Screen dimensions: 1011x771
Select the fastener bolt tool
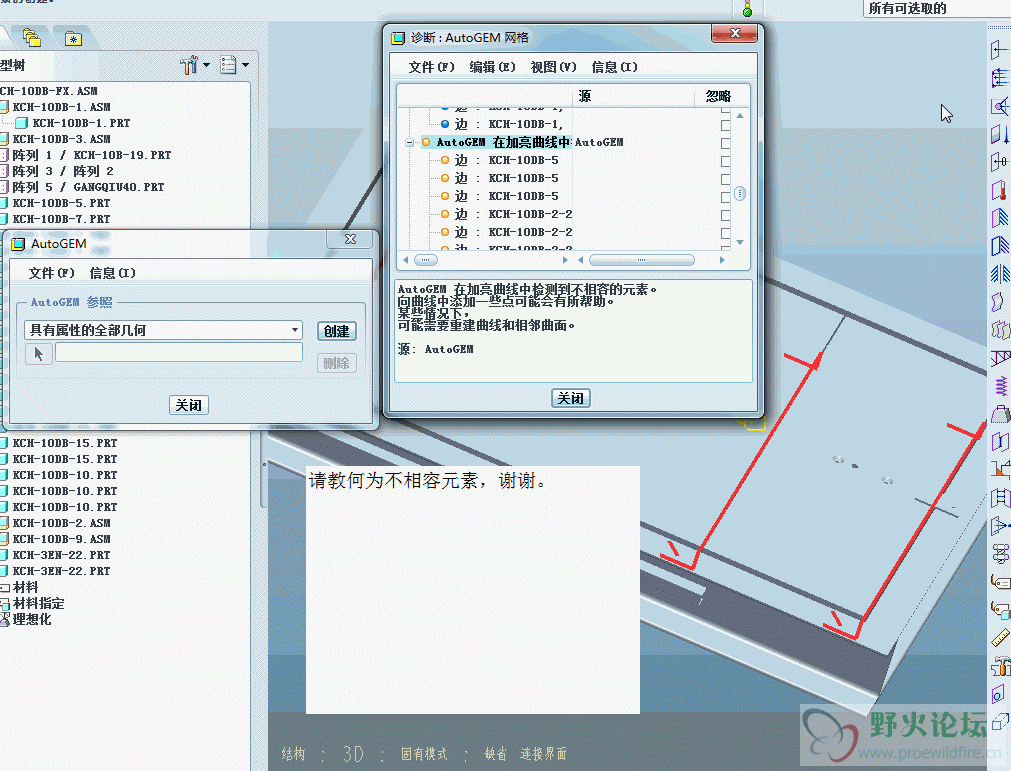(x=999, y=553)
